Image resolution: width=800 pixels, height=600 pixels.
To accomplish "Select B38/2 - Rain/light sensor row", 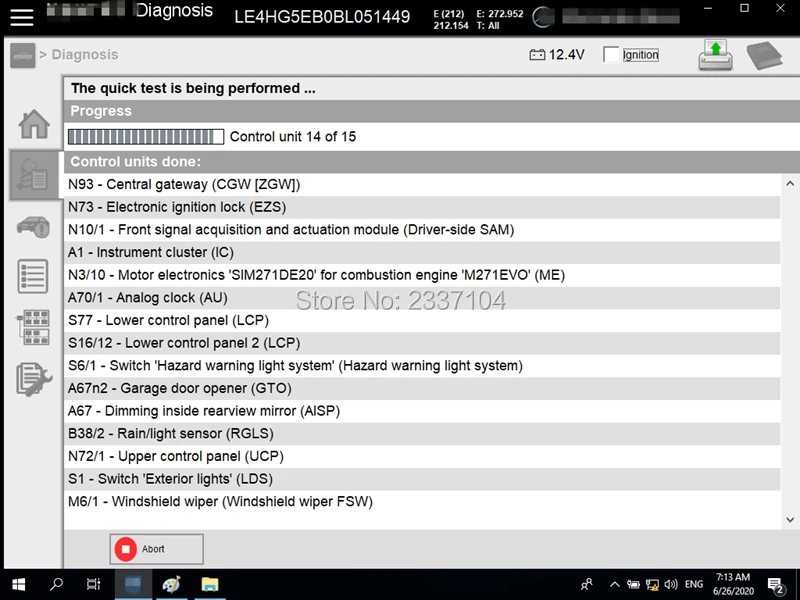I will pyautogui.click(x=422, y=434).
